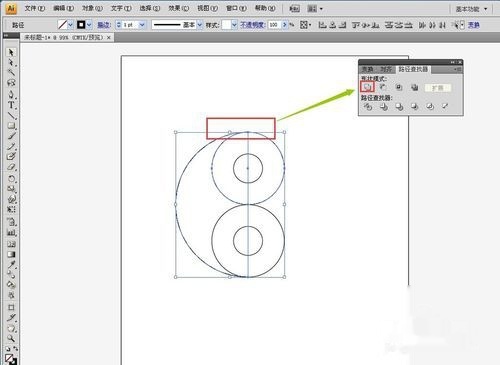
Task: Select the Type tool
Action: point(11,105)
